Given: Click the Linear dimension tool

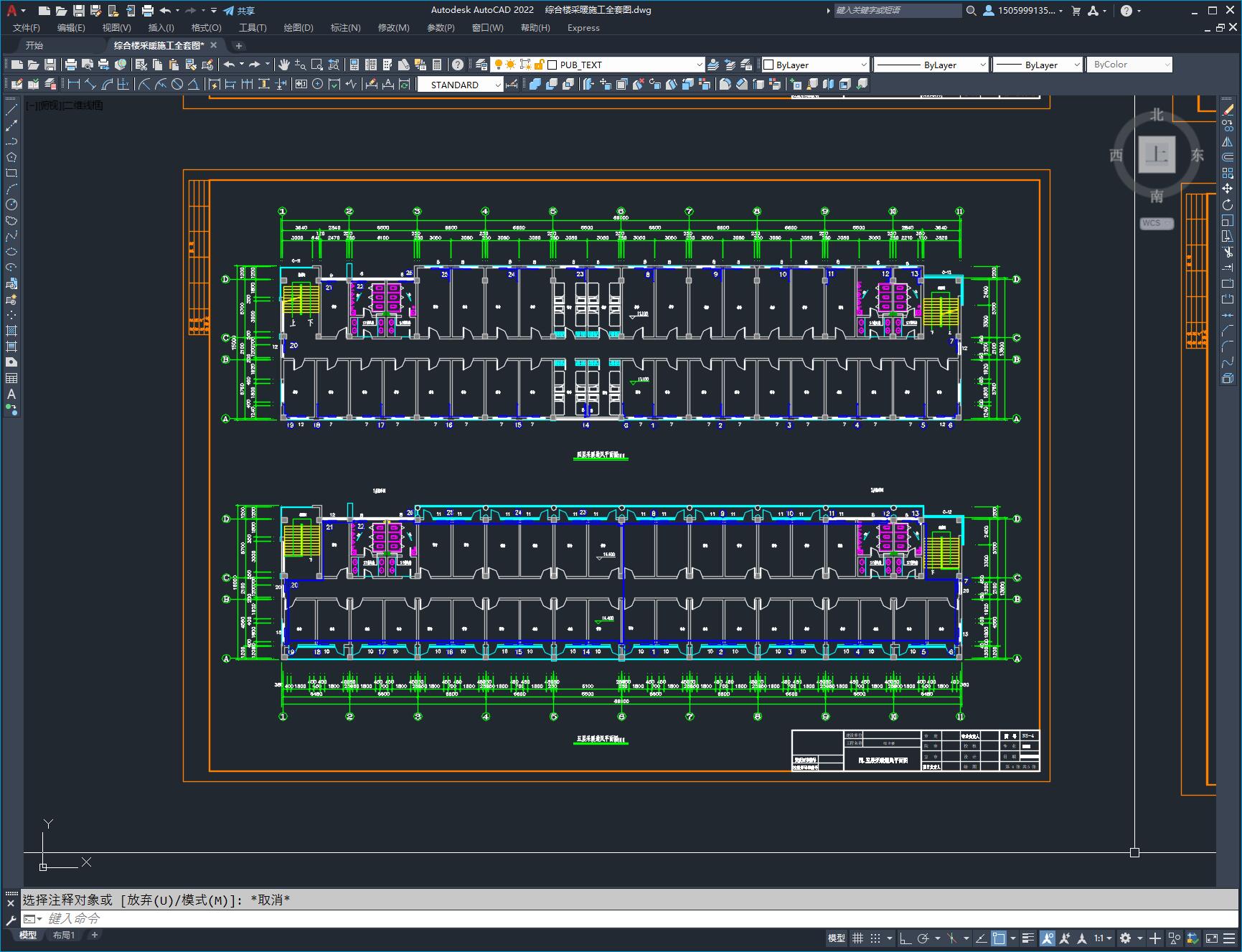Looking at the screenshot, I should pyautogui.click(x=73, y=84).
